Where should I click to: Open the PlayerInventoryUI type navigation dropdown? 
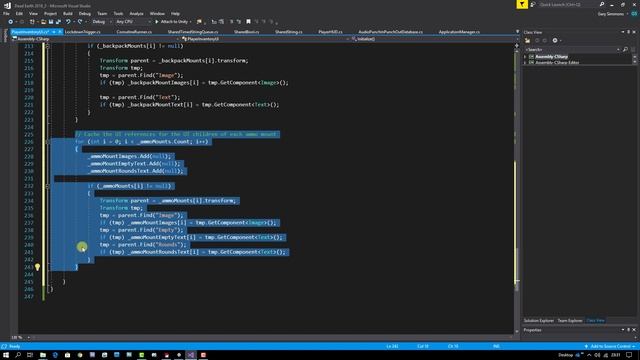coord(265,39)
